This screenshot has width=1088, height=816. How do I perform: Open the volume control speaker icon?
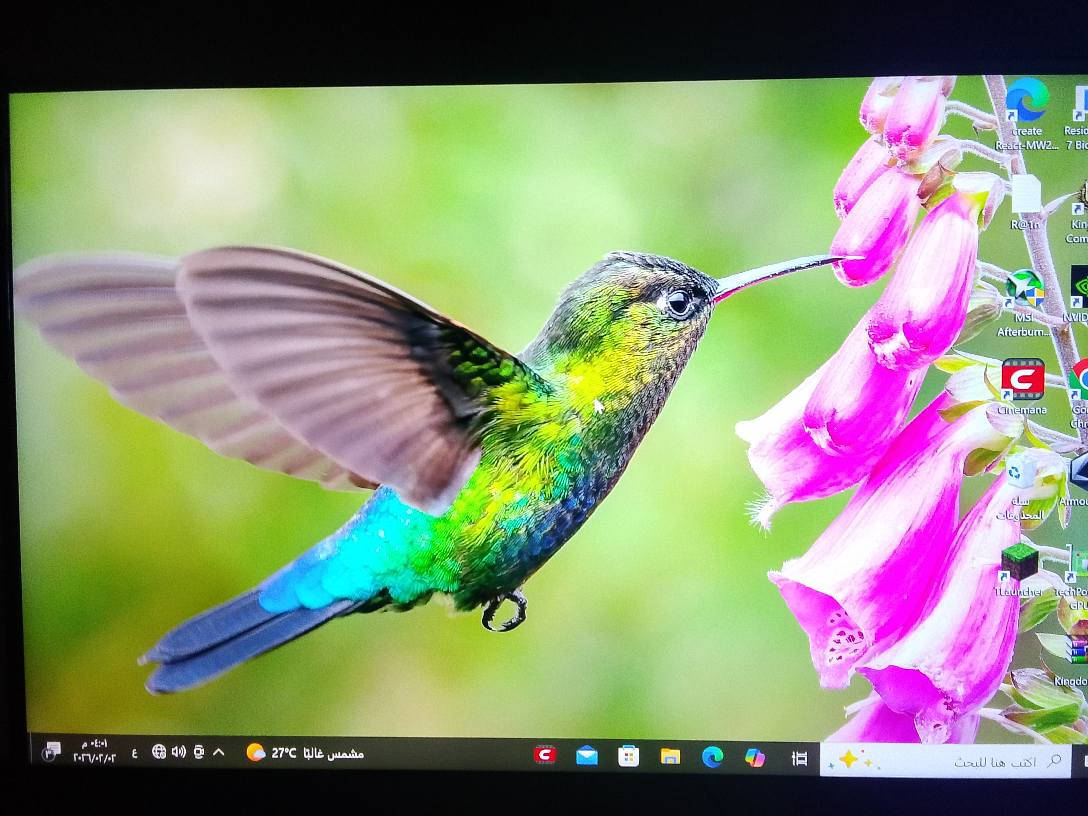click(178, 752)
